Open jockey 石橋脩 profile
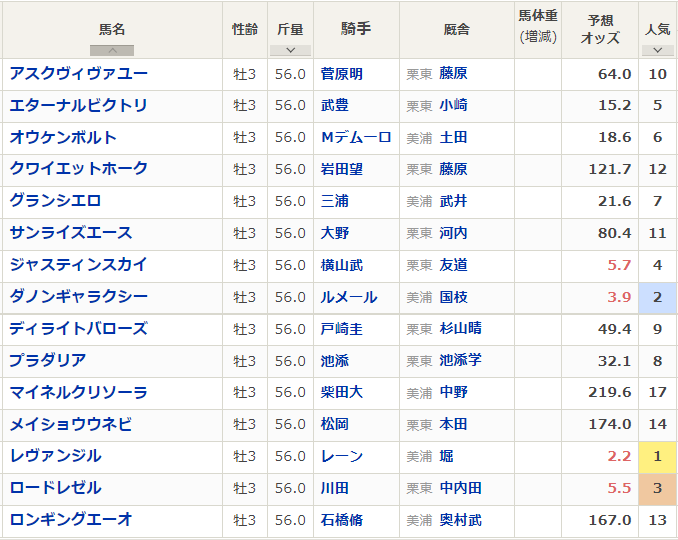The image size is (678, 540). click(x=342, y=520)
